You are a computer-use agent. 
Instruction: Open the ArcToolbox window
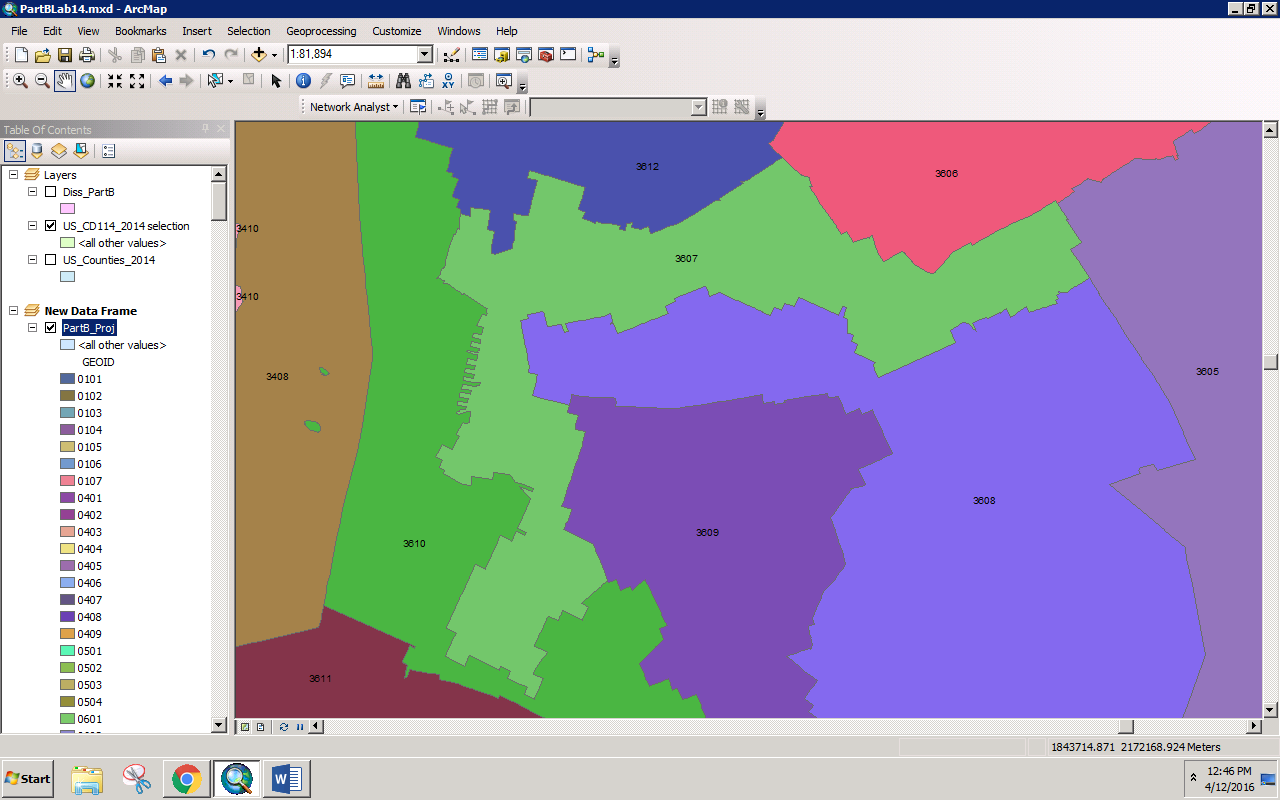(x=545, y=55)
